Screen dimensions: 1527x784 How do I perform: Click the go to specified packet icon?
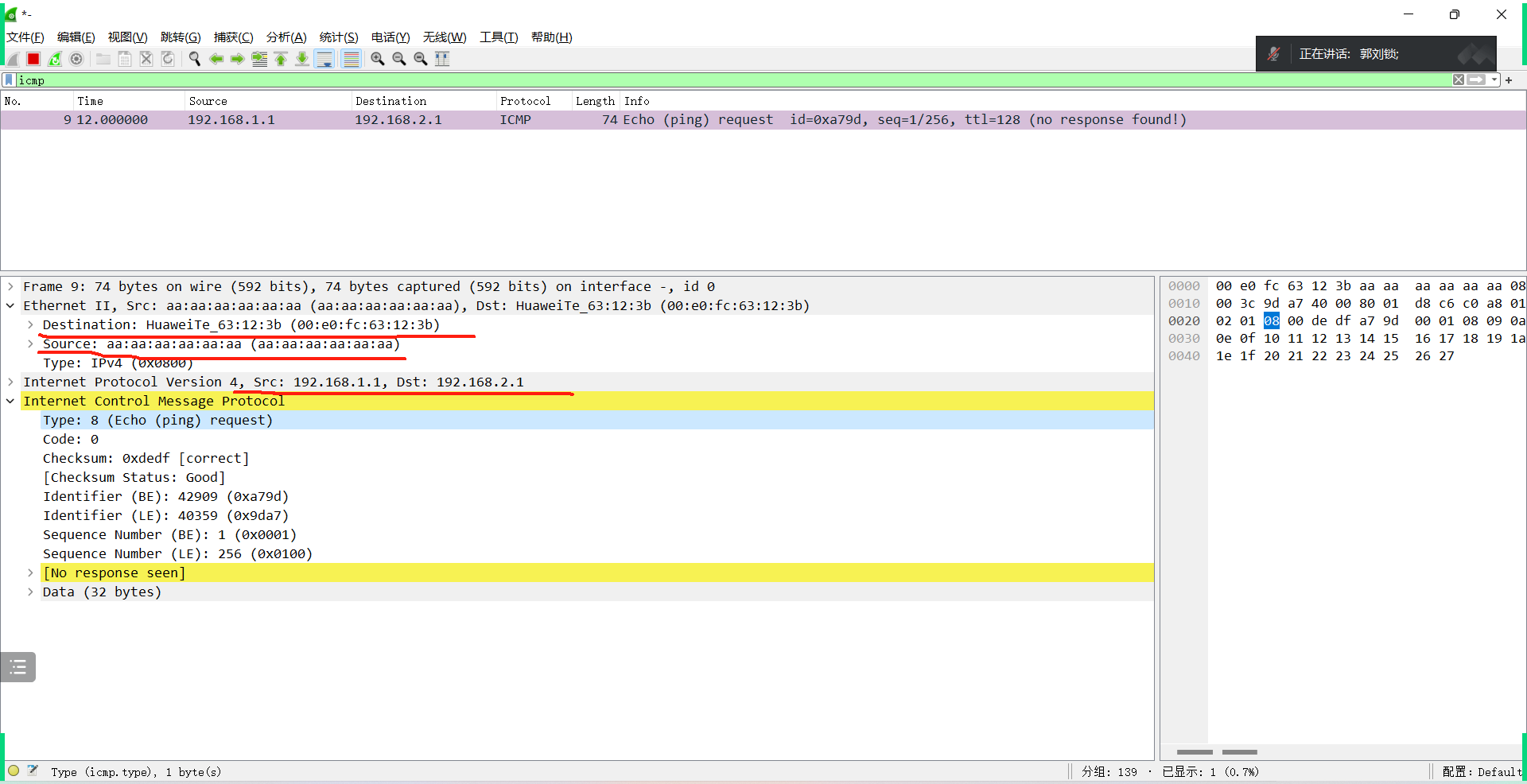(x=259, y=59)
